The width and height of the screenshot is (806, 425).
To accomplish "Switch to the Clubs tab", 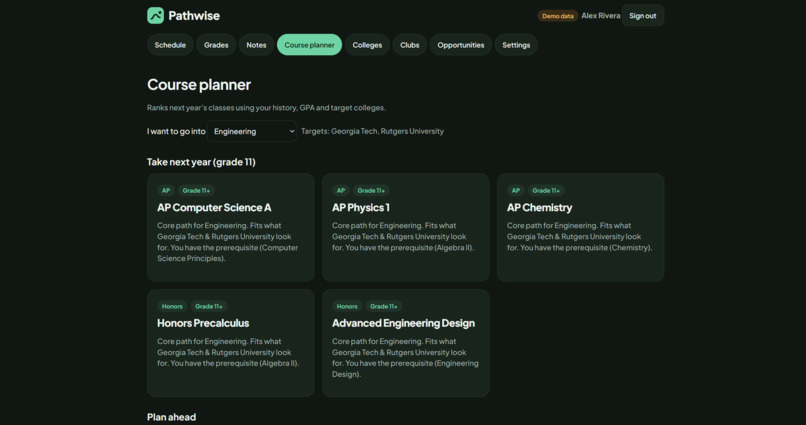I will (x=410, y=45).
